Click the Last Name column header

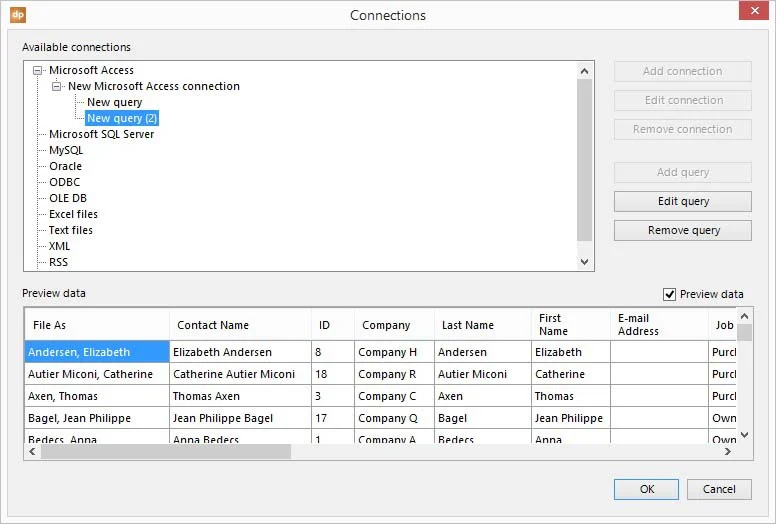[483, 325]
